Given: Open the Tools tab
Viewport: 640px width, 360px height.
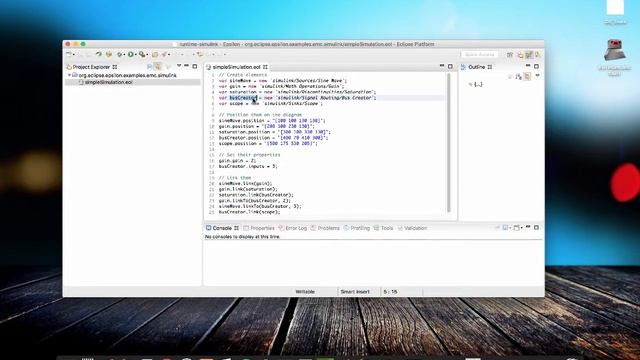Looking at the screenshot, I should 383,228.
